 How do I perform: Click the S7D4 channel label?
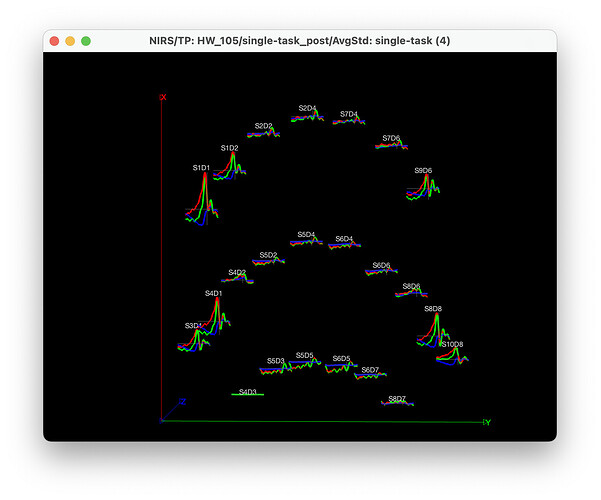[x=349, y=114]
